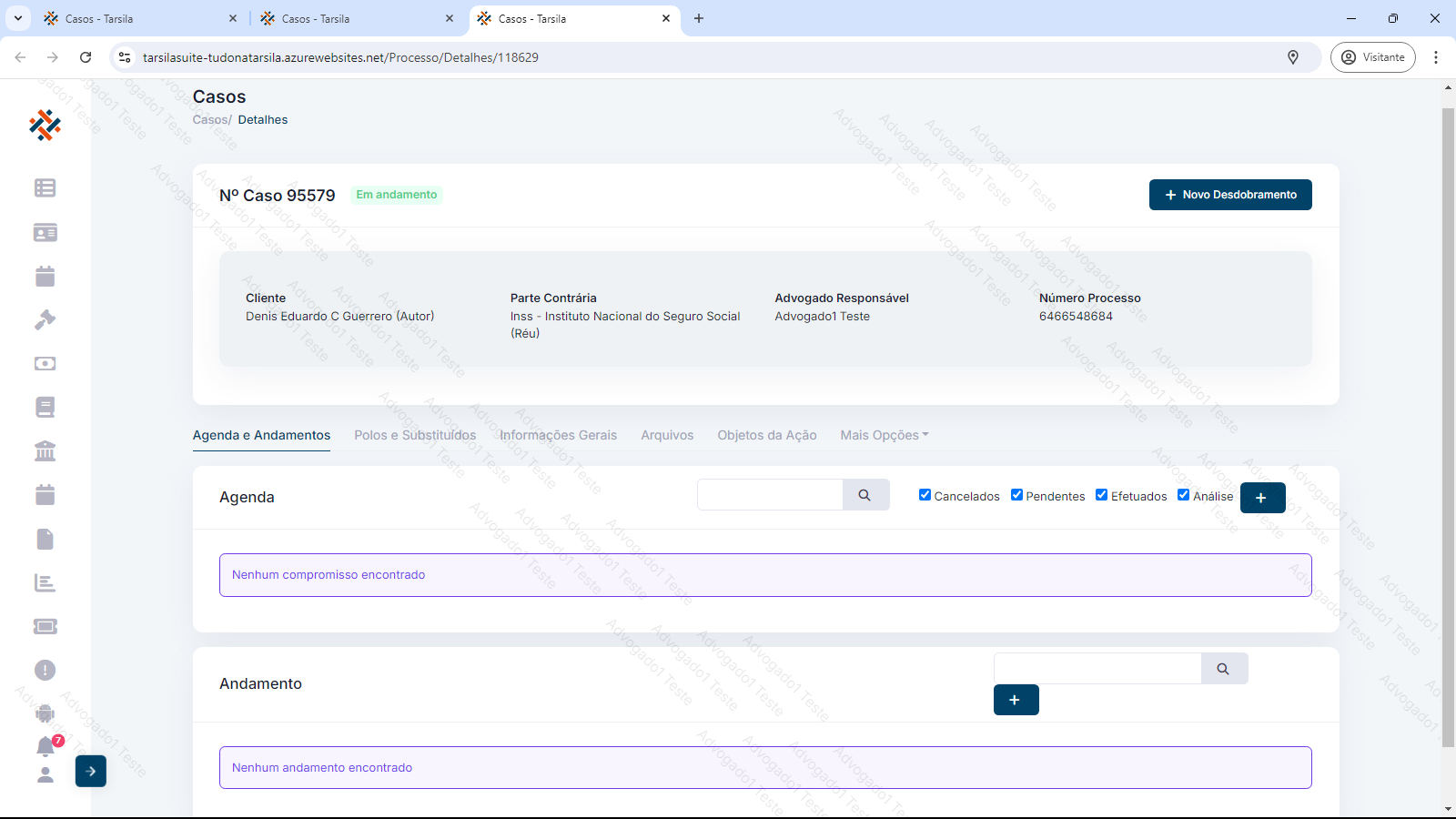
Task: Switch to the Polos e Substituídos tab
Action: point(415,435)
